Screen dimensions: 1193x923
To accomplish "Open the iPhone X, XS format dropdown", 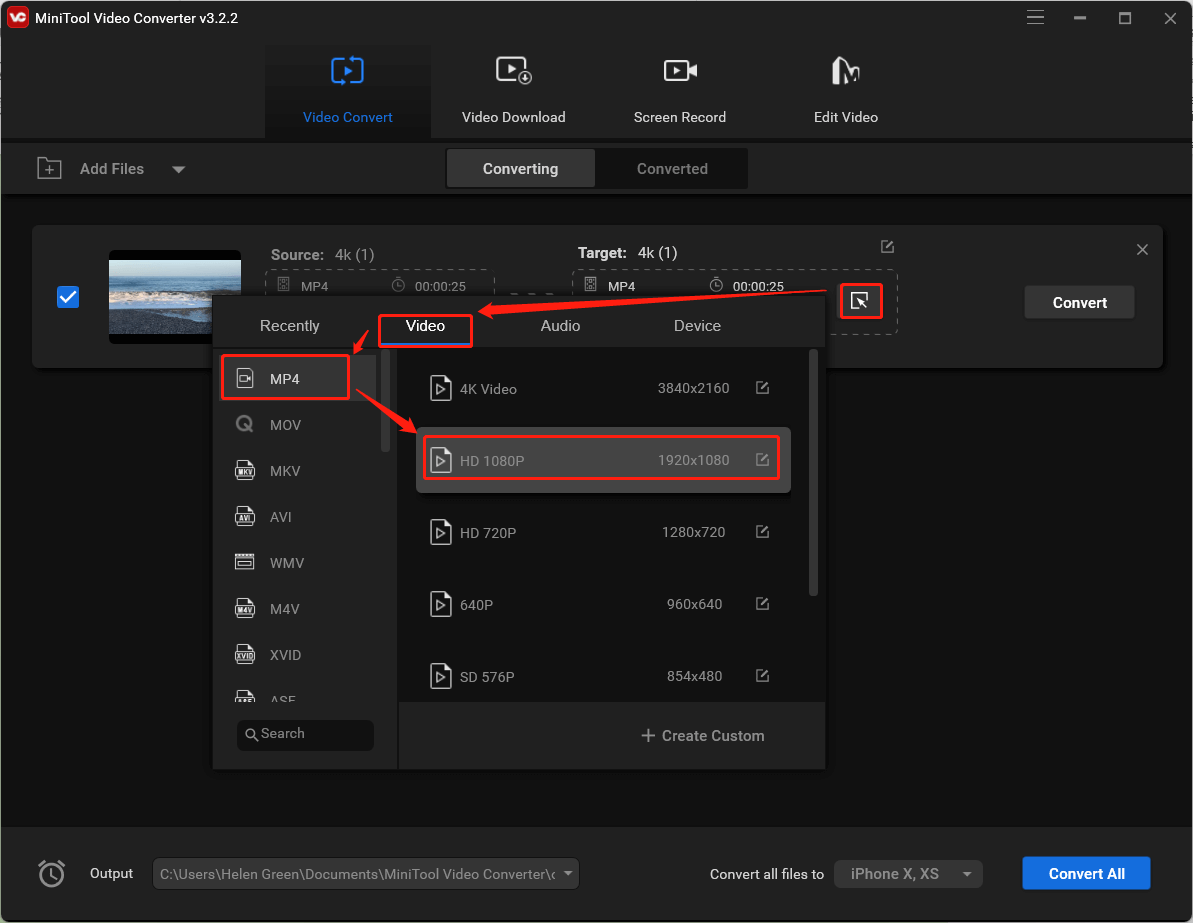I will point(908,874).
